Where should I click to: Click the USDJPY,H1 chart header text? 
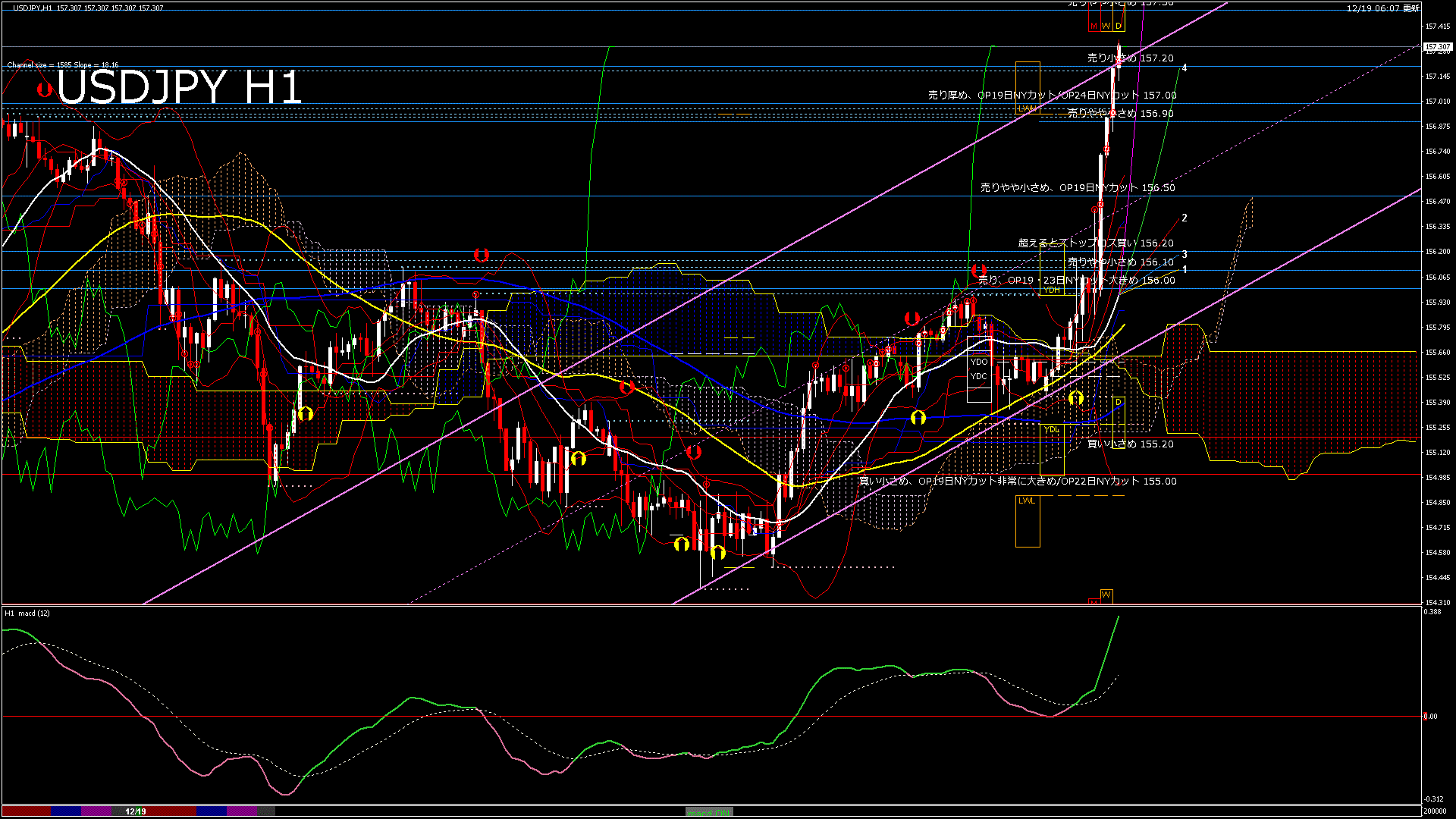[33, 8]
